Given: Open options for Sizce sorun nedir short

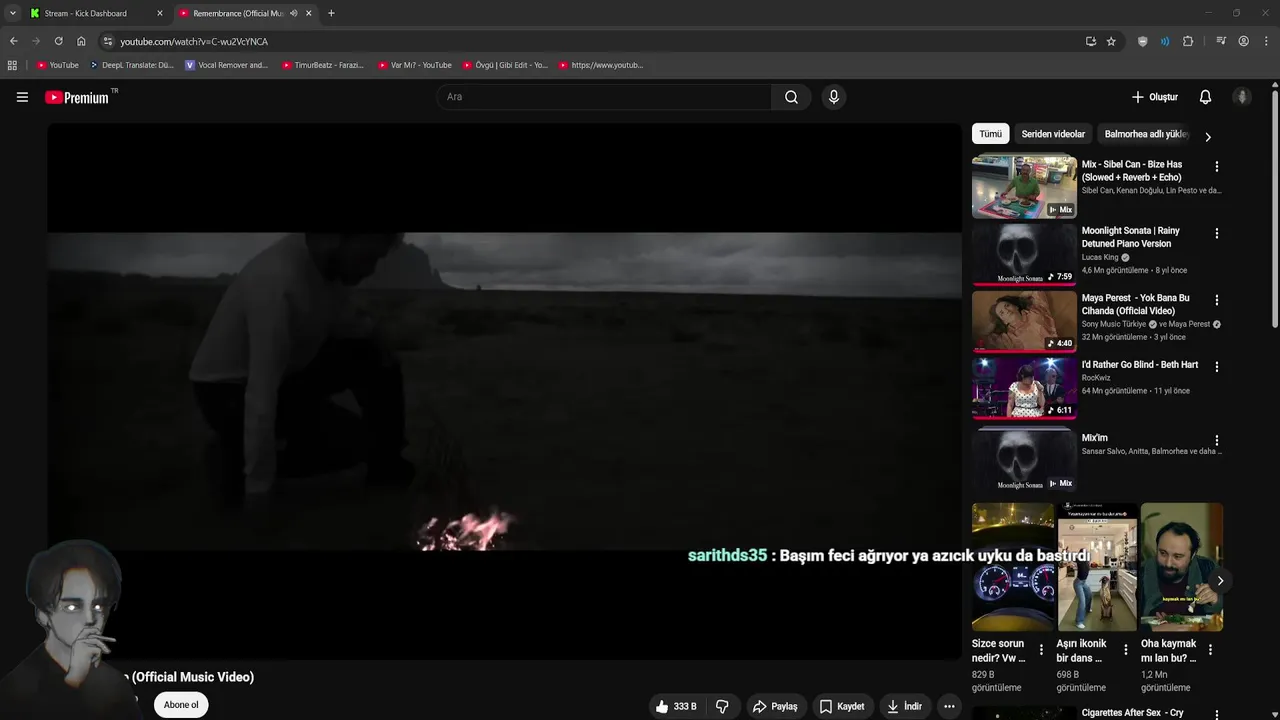Looking at the screenshot, I should tap(1041, 650).
